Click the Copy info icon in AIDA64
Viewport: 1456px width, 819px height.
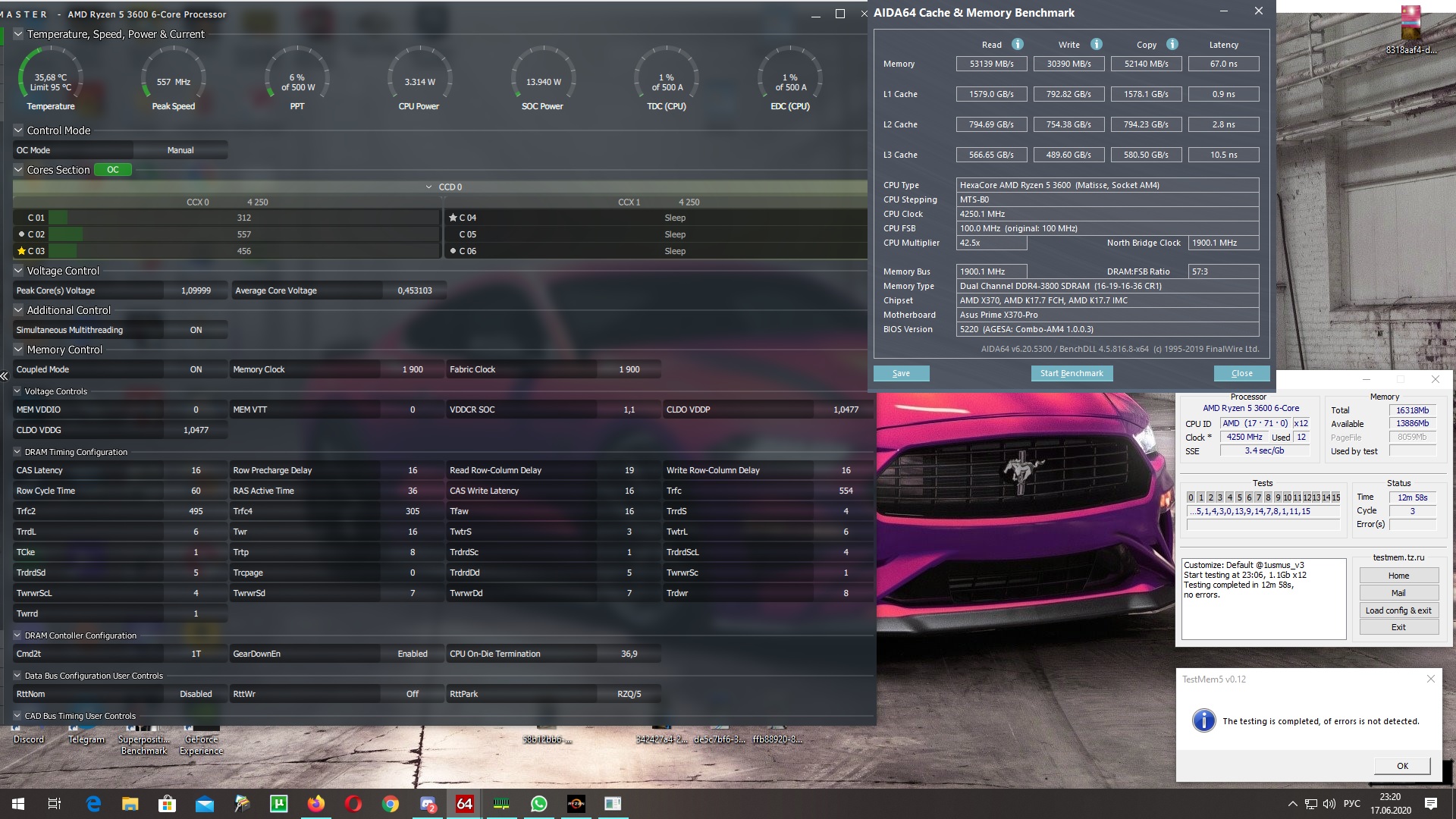click(1172, 44)
